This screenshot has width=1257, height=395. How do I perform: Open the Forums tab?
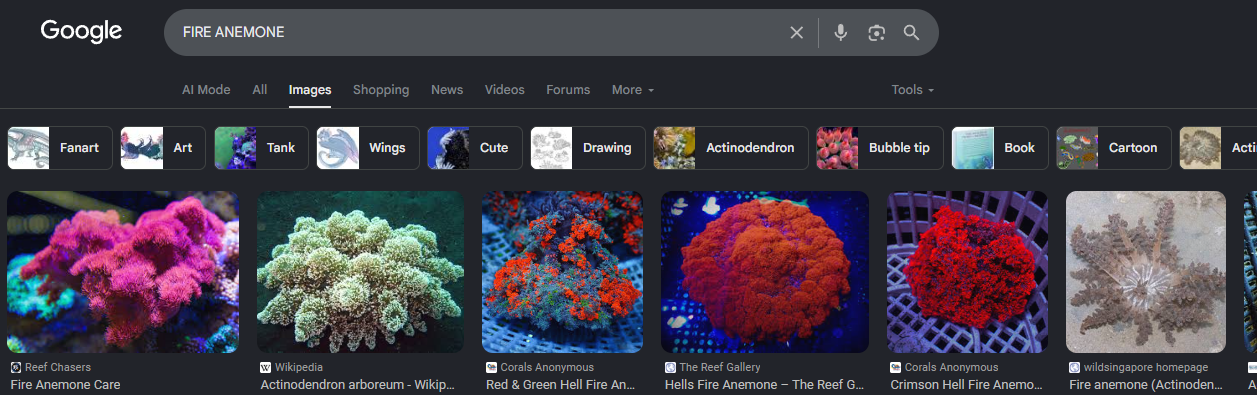[568, 90]
